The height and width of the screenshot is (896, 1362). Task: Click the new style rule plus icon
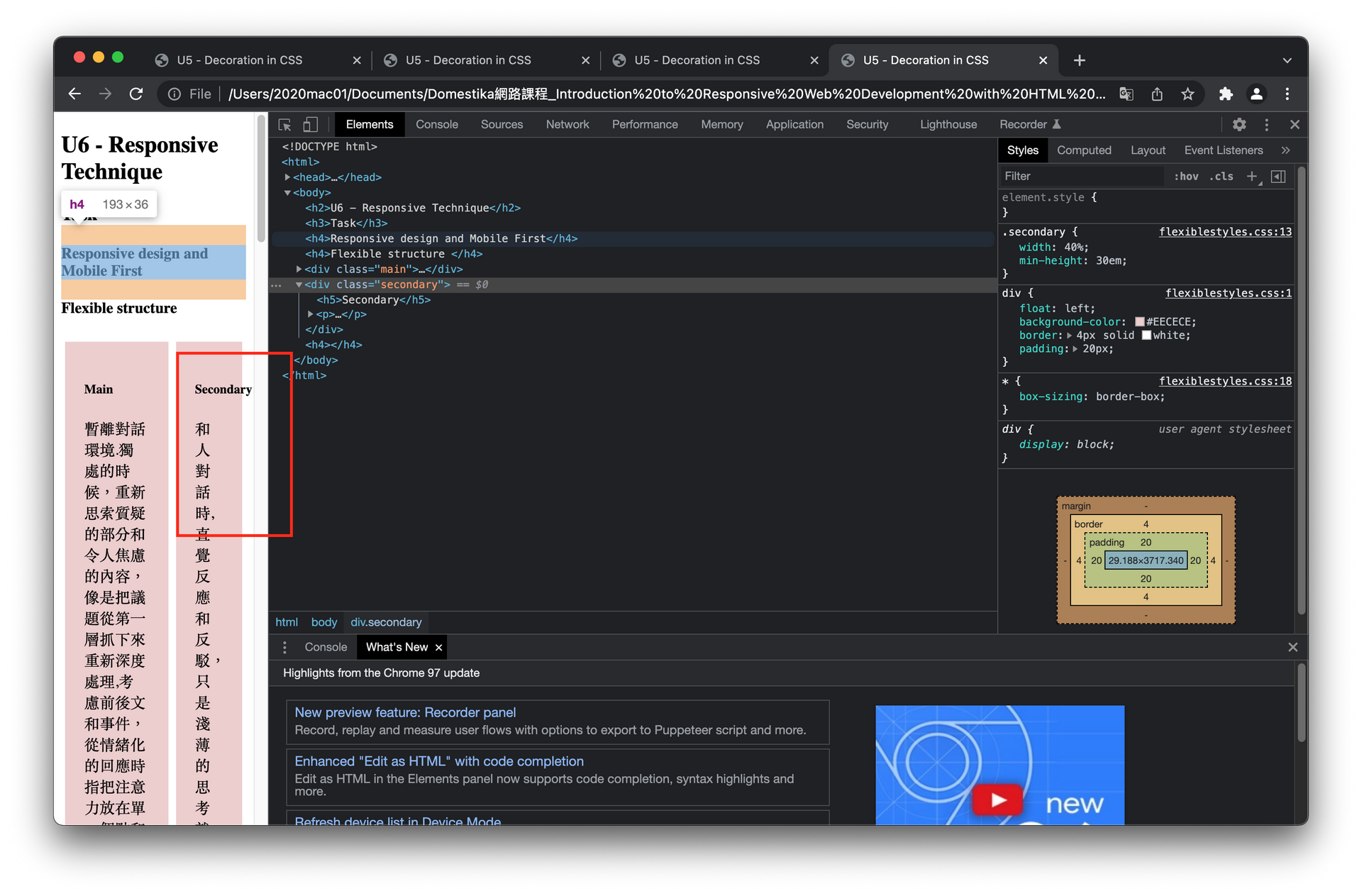click(1252, 176)
